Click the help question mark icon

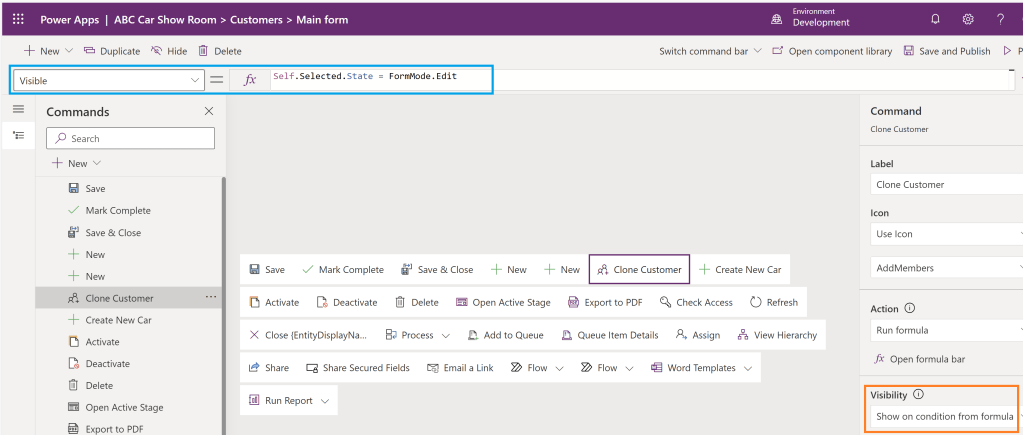pyautogui.click(x=1001, y=19)
